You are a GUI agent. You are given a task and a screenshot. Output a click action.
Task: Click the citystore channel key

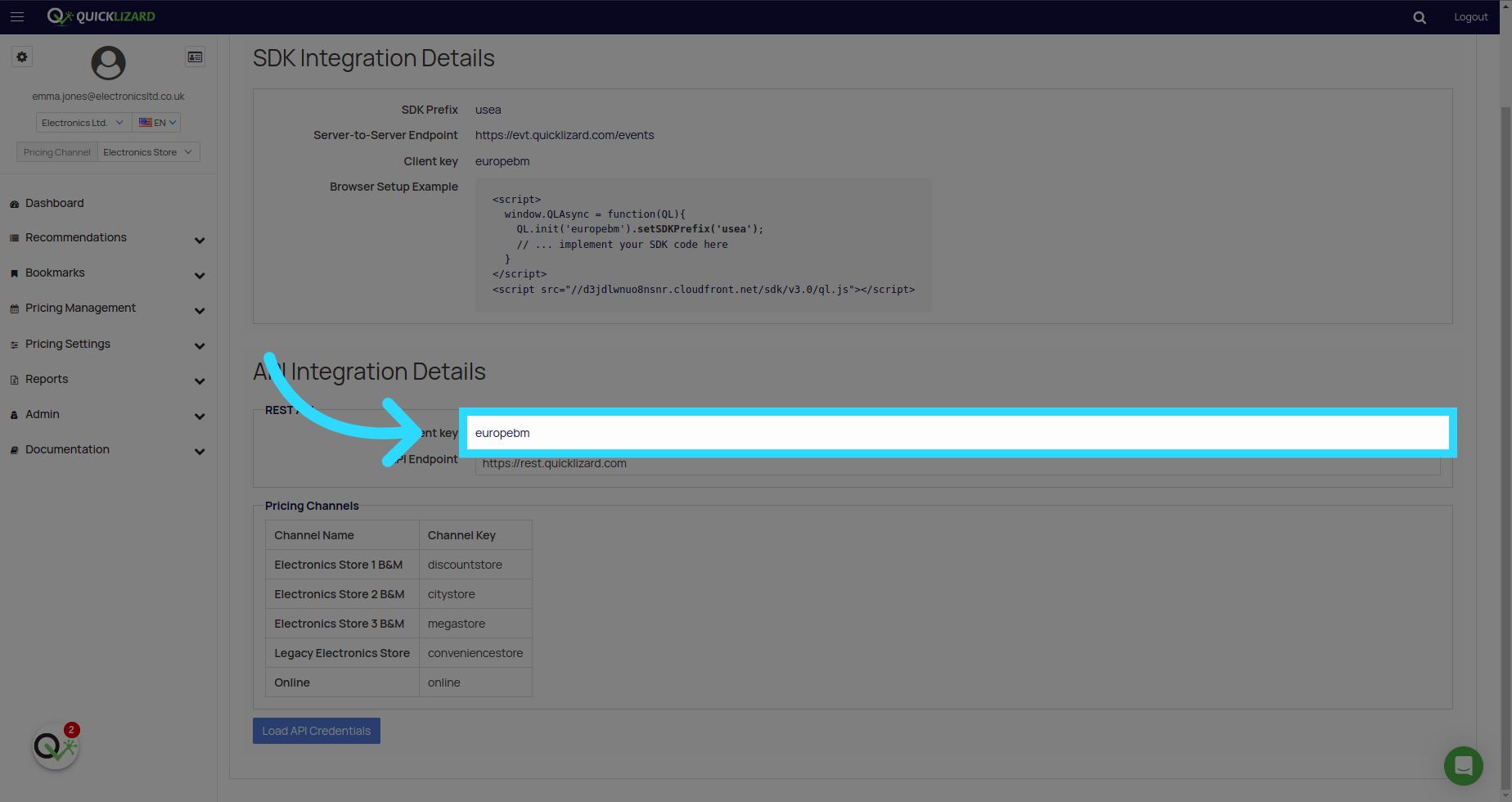452,594
